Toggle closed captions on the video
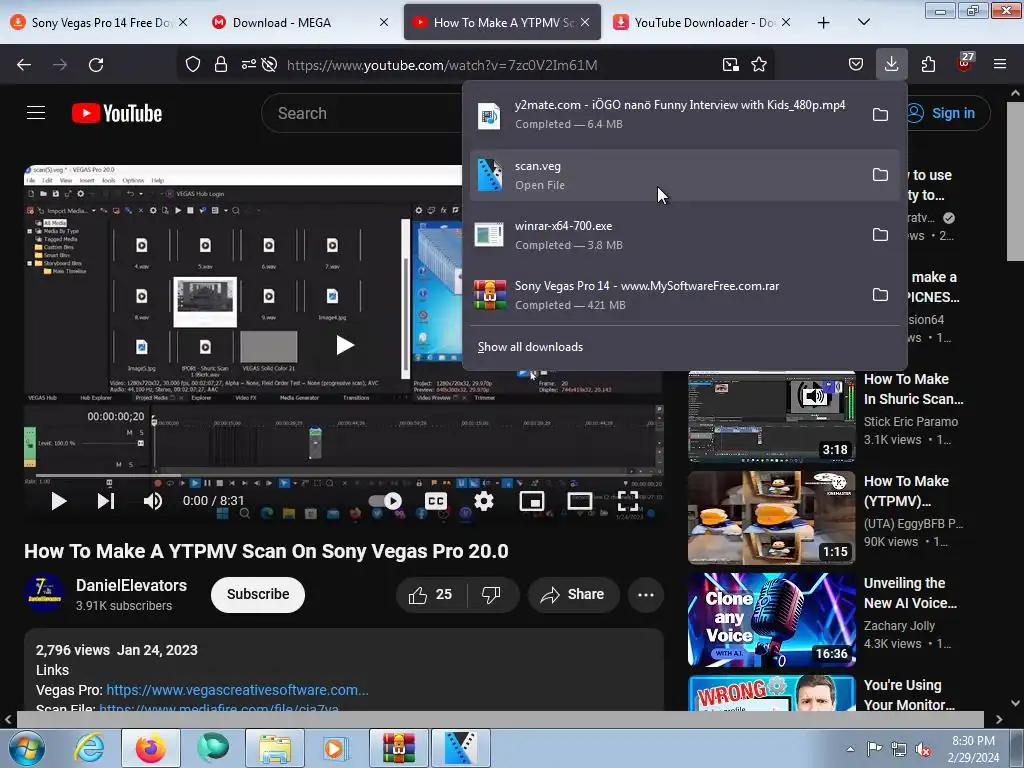Viewport: 1024px width, 768px height. click(x=436, y=501)
